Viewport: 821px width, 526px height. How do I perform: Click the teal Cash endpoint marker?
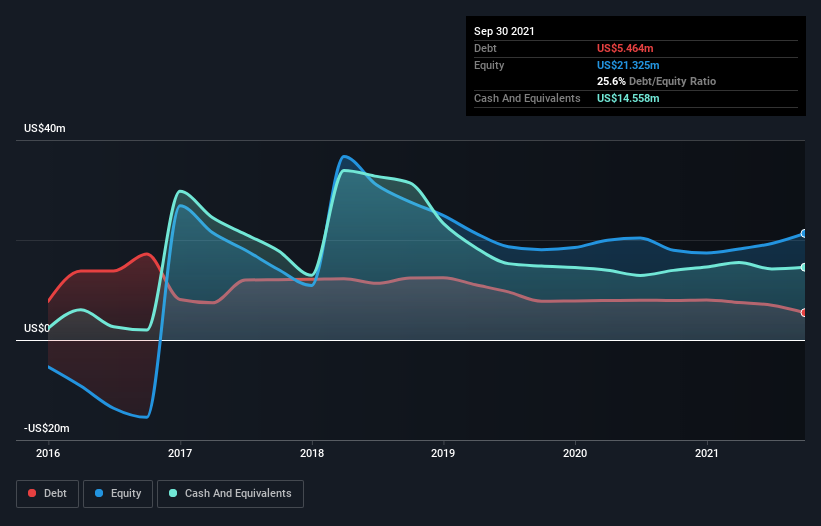804,267
